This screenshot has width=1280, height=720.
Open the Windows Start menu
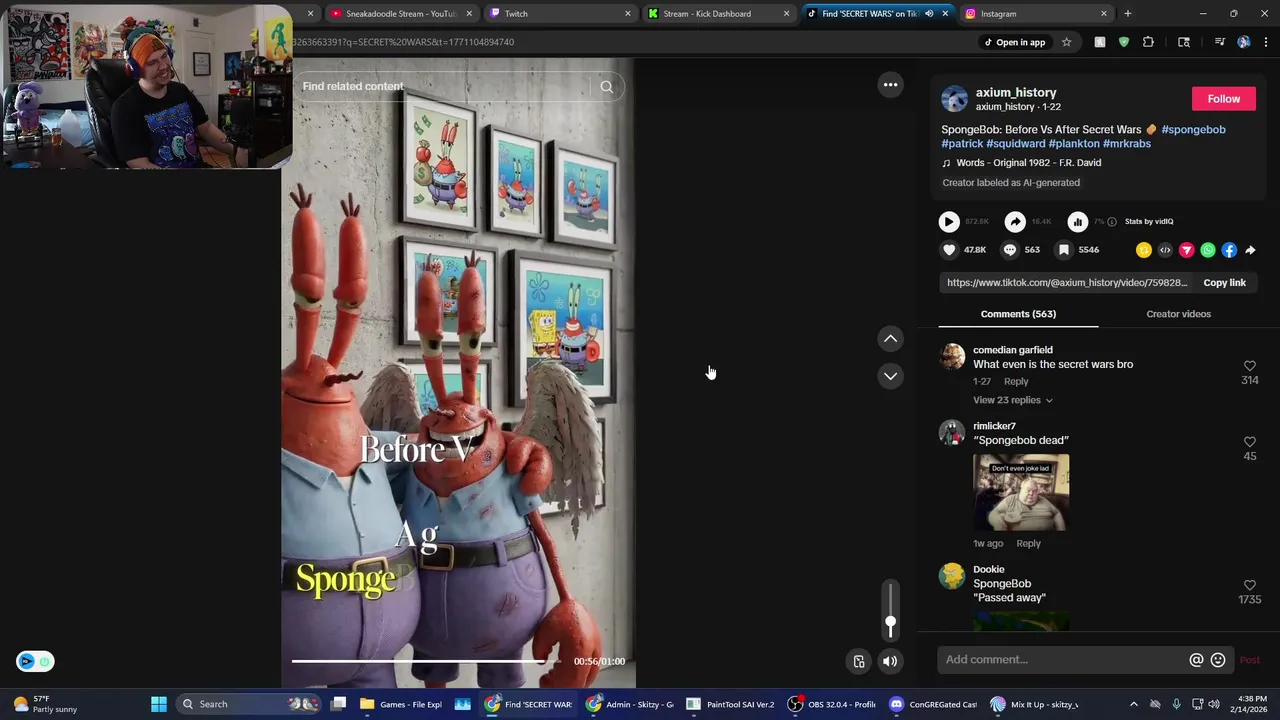click(158, 704)
